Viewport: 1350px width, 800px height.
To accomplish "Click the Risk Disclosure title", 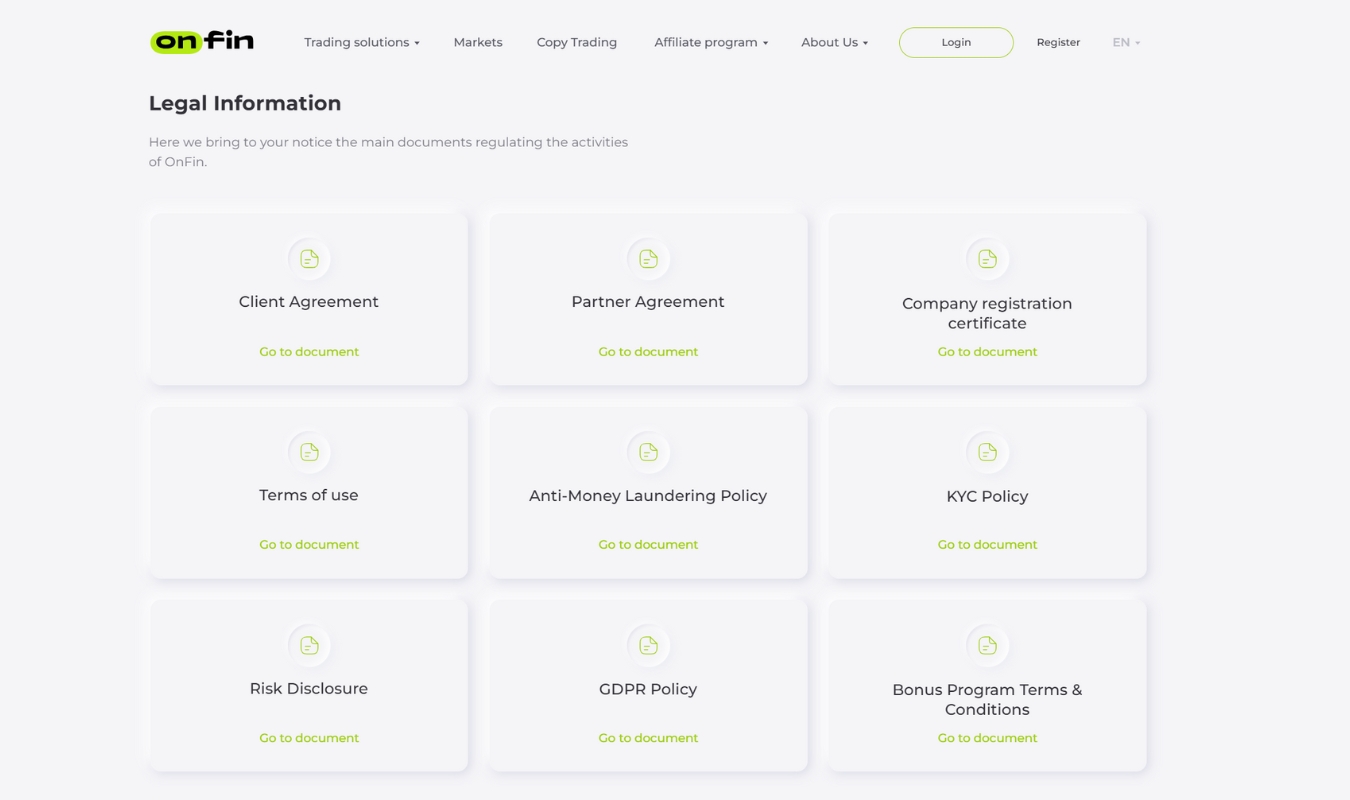I will click(309, 688).
